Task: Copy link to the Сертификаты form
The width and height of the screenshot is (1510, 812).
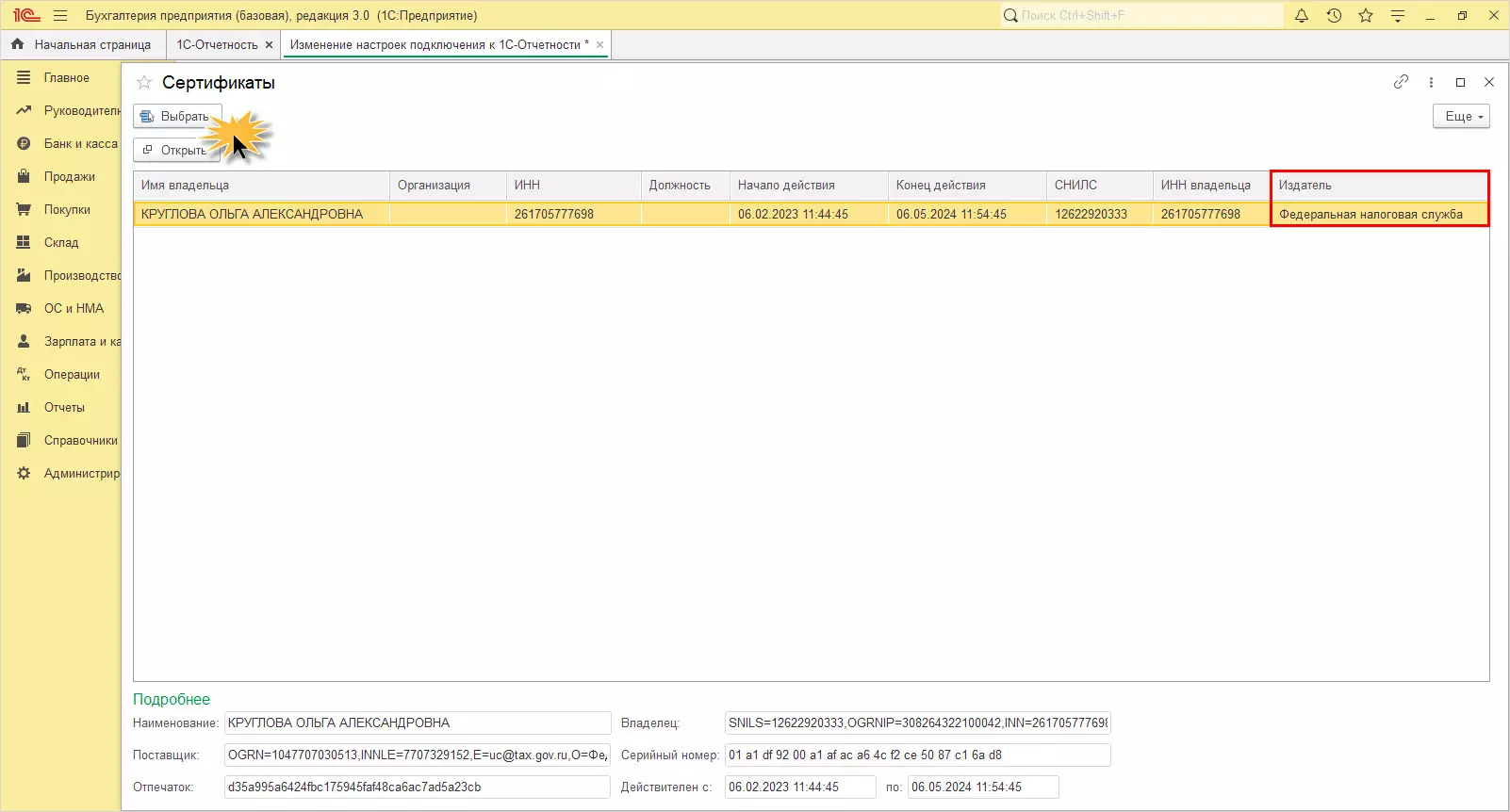Action: [1401, 82]
